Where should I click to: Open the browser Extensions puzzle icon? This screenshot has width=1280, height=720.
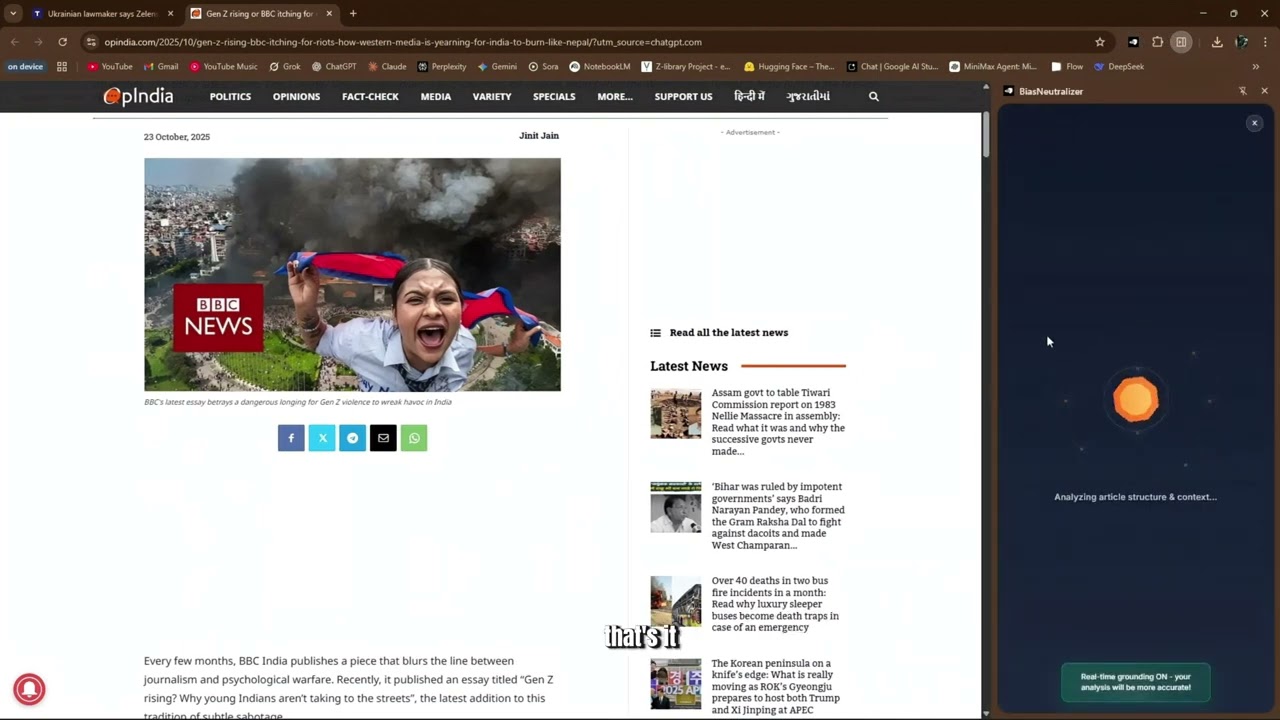click(1157, 42)
